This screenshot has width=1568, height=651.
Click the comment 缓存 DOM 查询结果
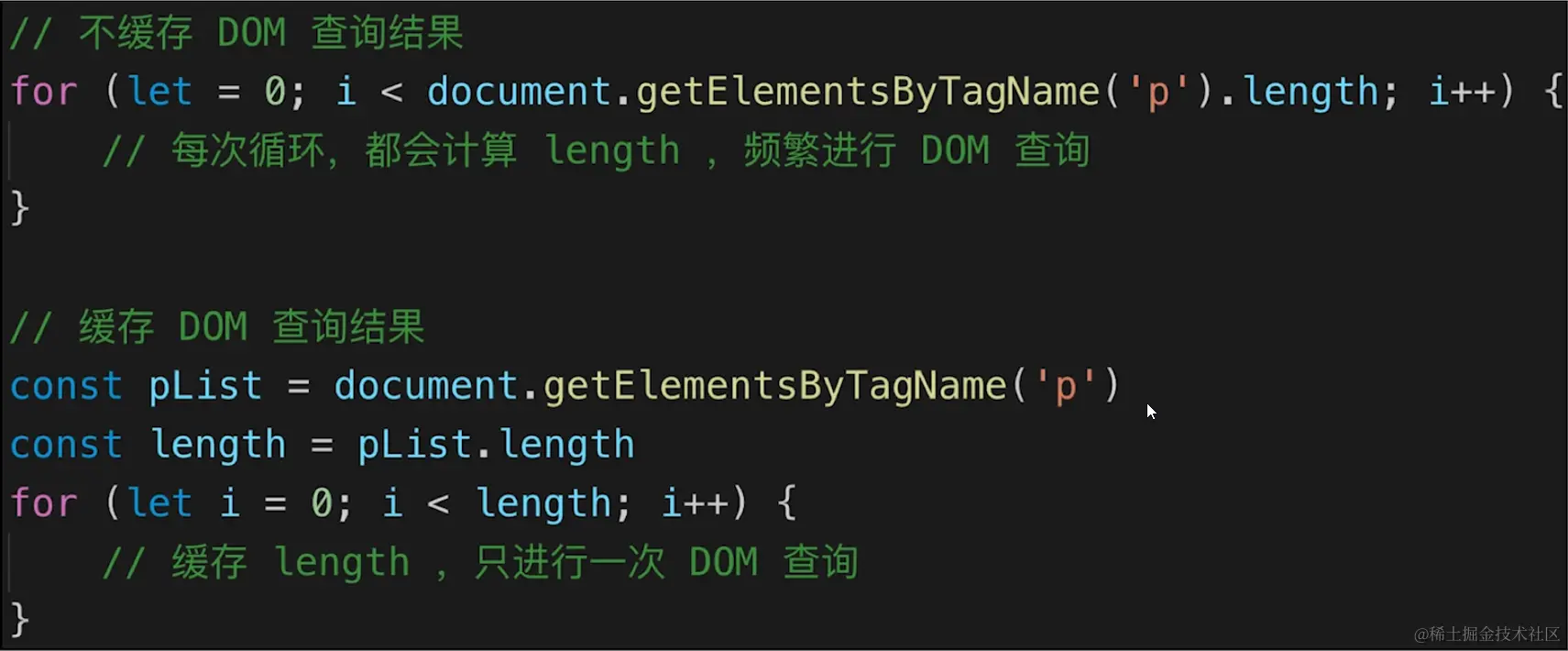tap(217, 327)
